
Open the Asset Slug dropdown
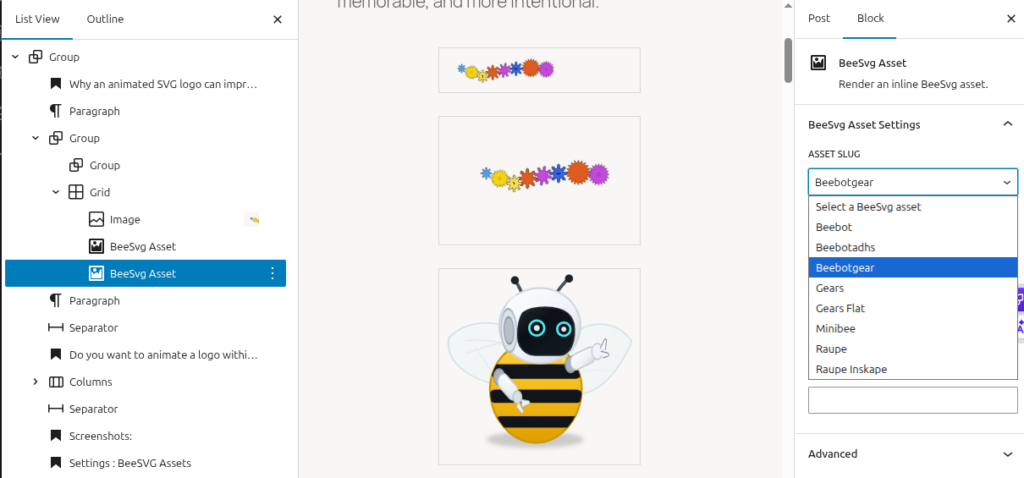tap(912, 182)
